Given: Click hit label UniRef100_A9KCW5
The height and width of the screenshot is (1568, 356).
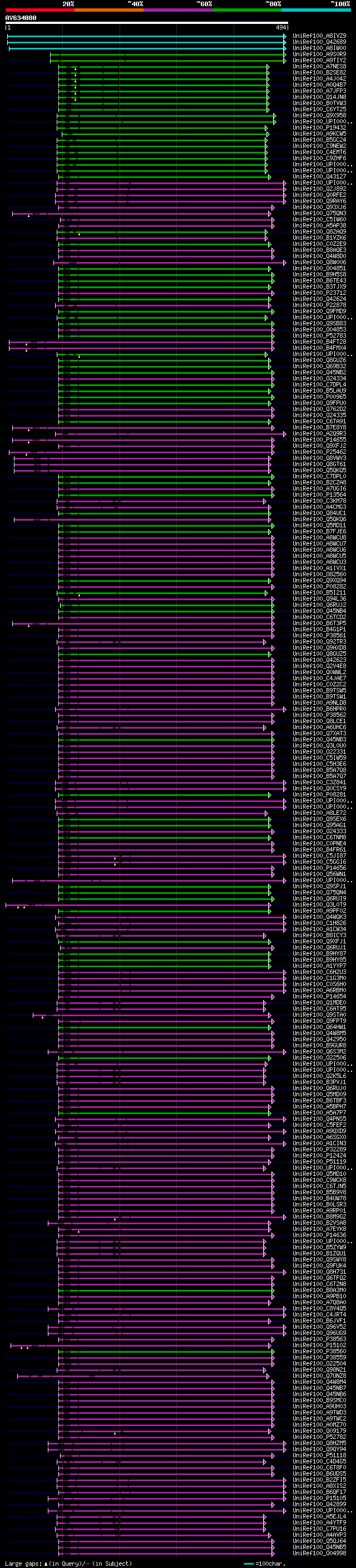Looking at the screenshot, I should [319, 134].
